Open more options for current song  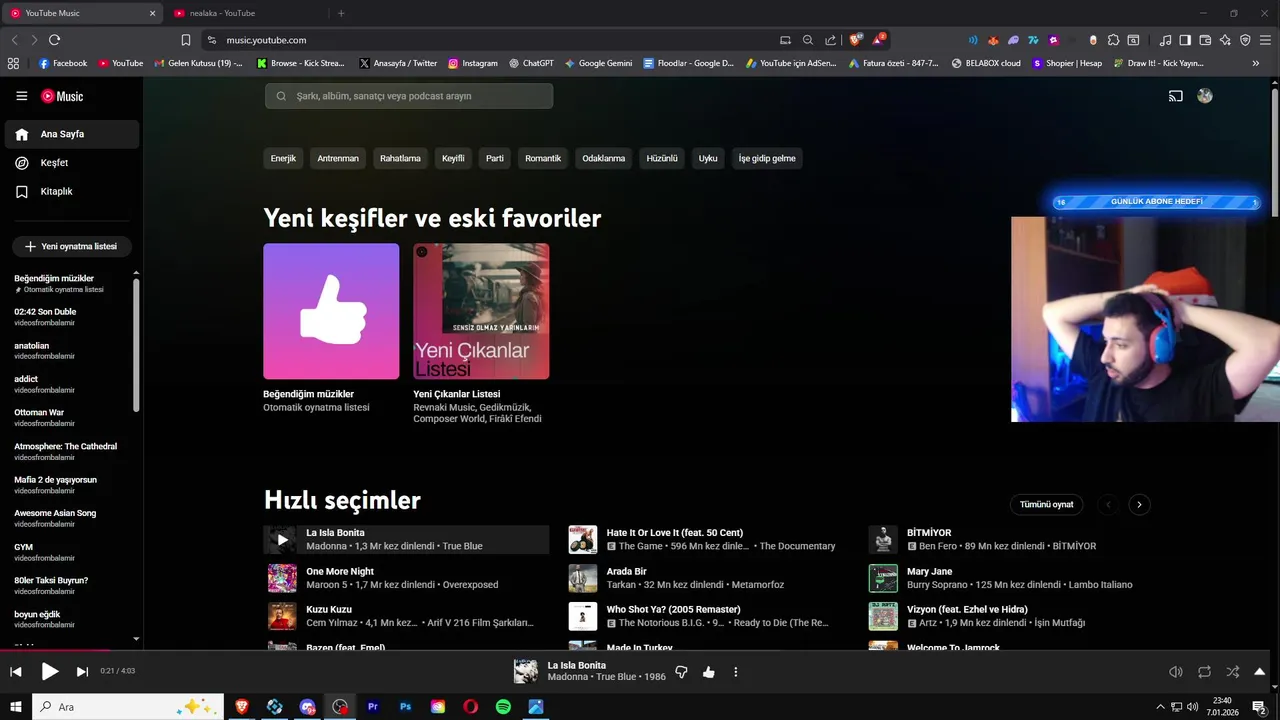pyautogui.click(x=736, y=672)
